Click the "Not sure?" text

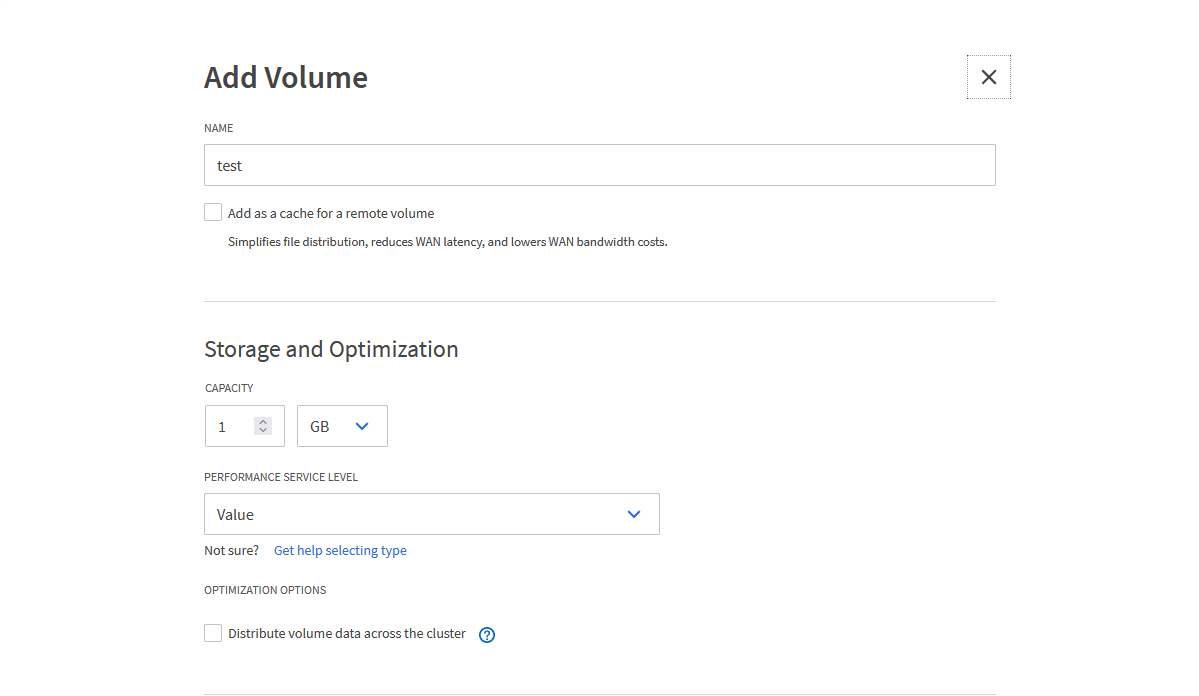coord(231,551)
